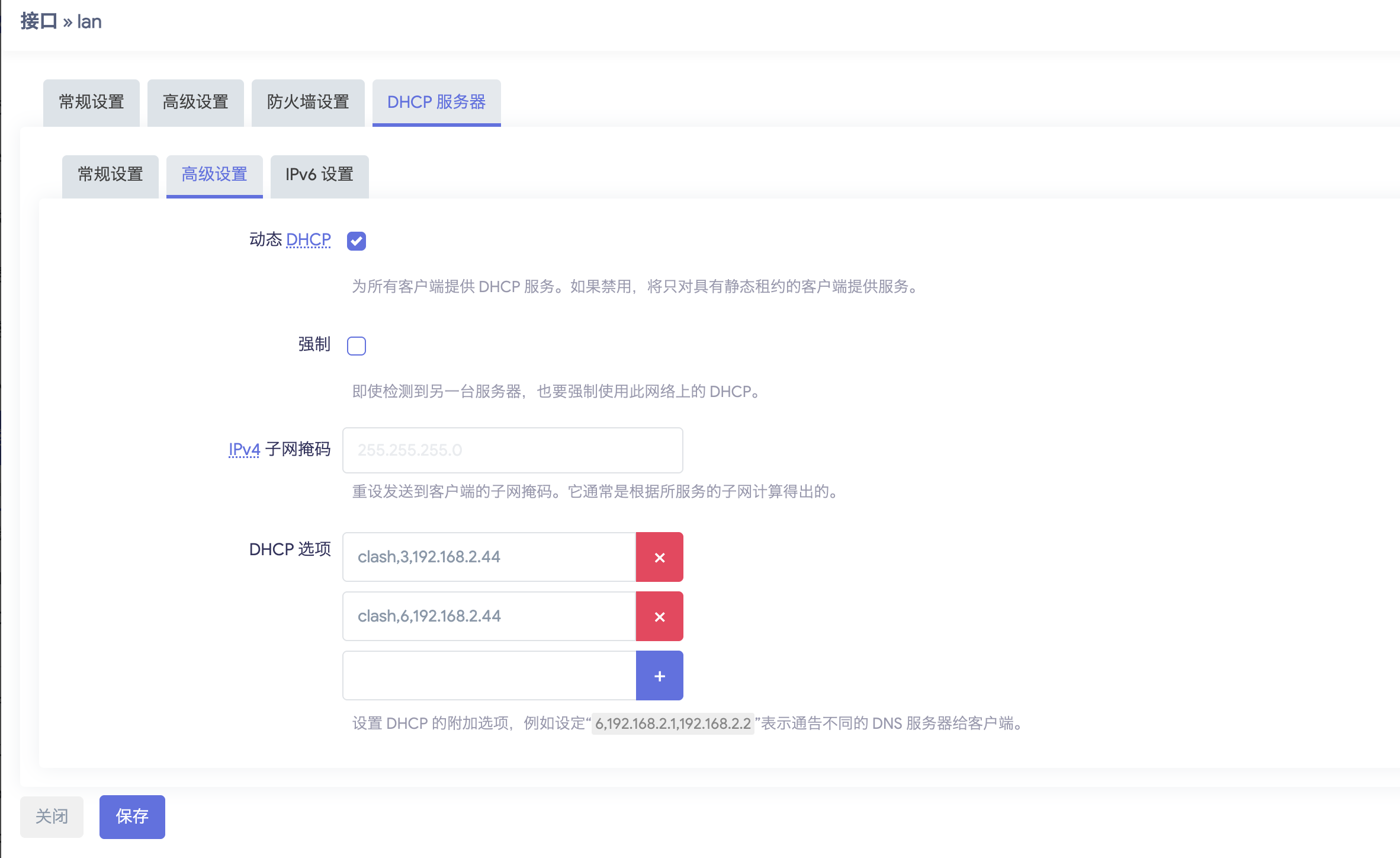Focus the IPv4 子网掩码 input field

tap(512, 450)
